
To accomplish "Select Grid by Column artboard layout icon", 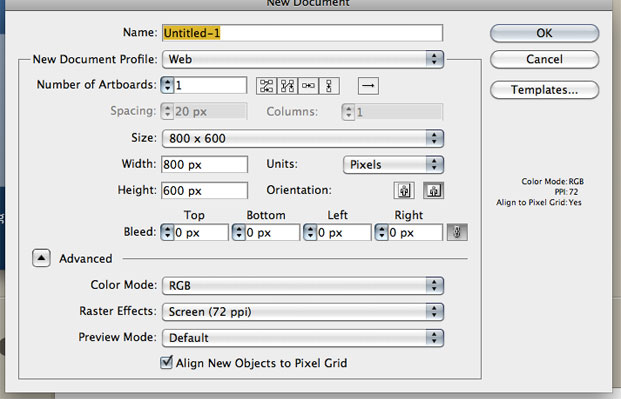I will point(287,86).
